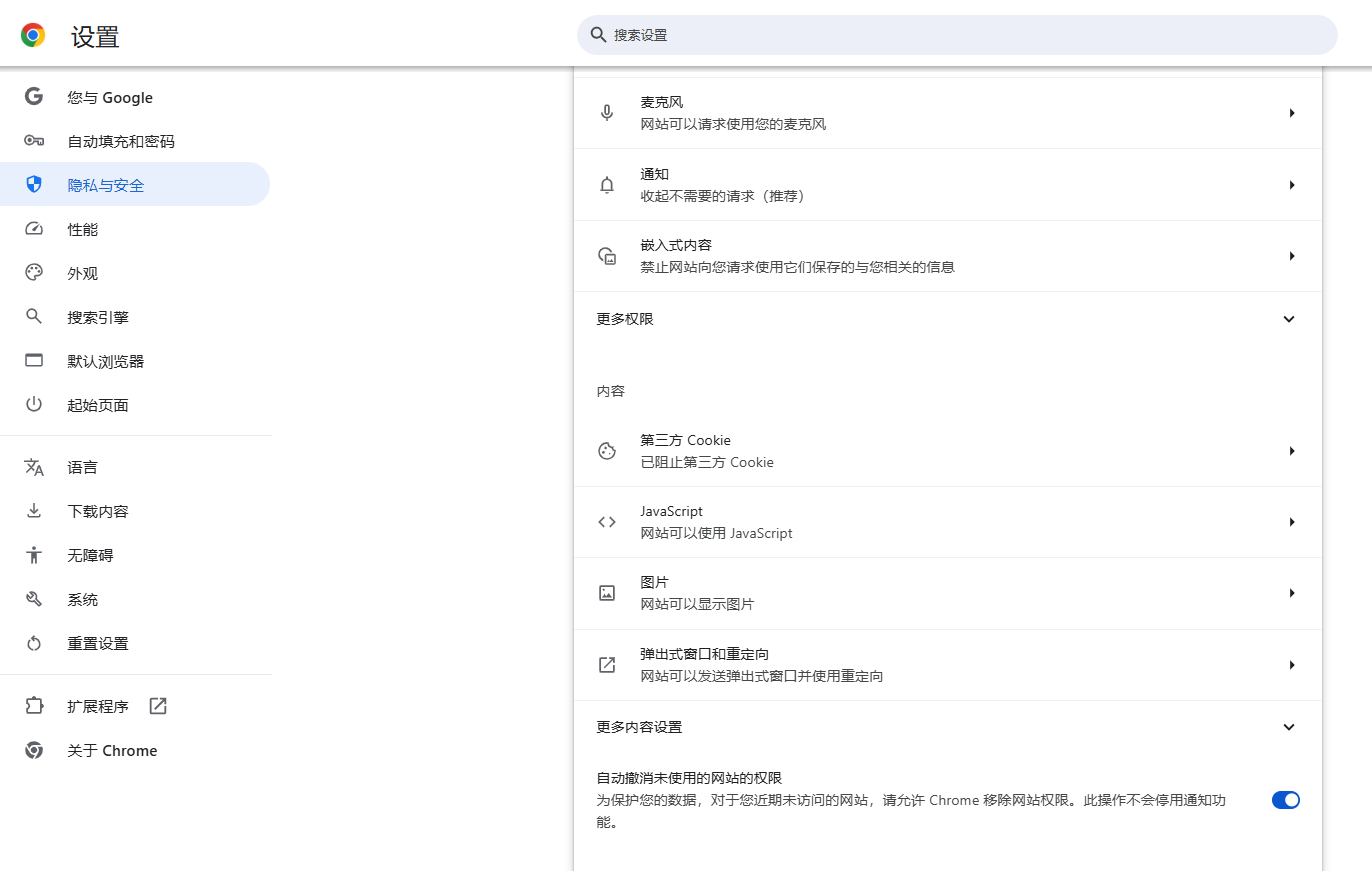Click the key icon for 自动填充和密码

click(34, 141)
